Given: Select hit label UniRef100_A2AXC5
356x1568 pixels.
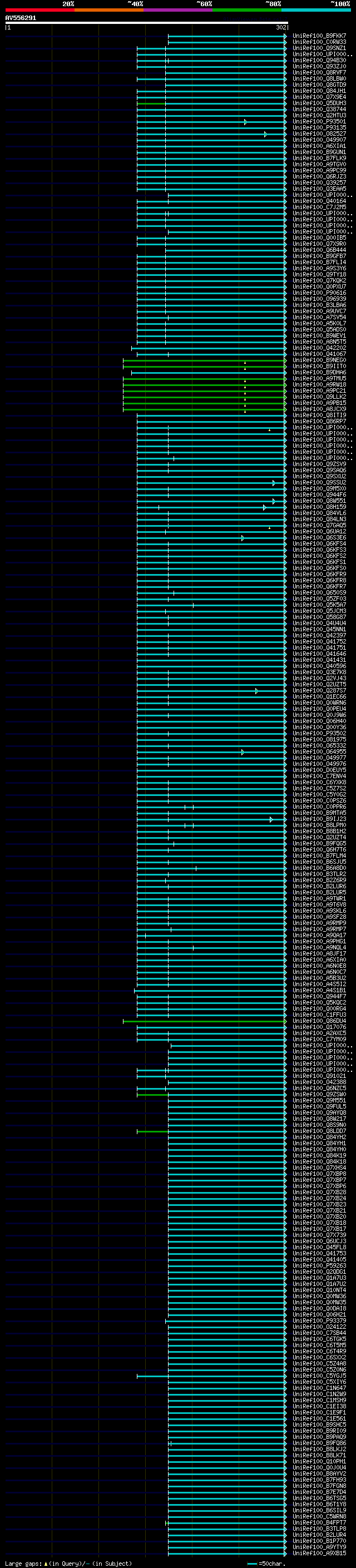Looking at the screenshot, I should tap(319, 1033).
